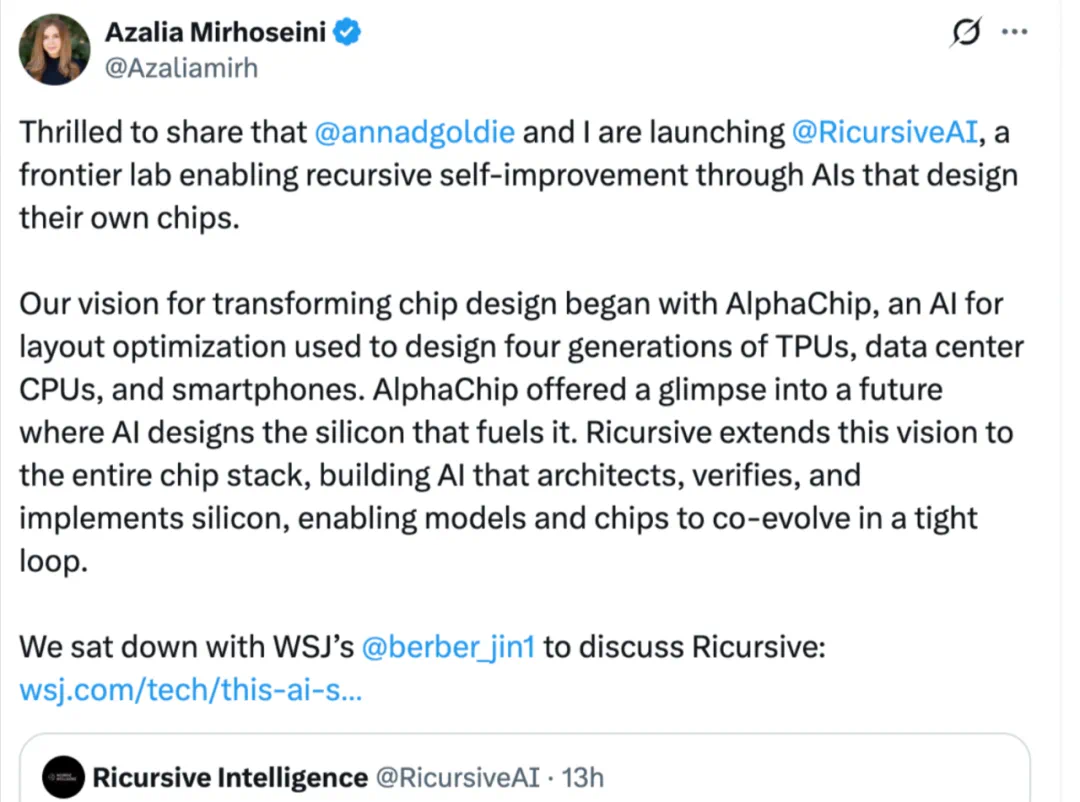This screenshot has height=802, width=1080.
Task: Click the verified badge next to Azalia Mirhoseini
Action: tap(345, 31)
